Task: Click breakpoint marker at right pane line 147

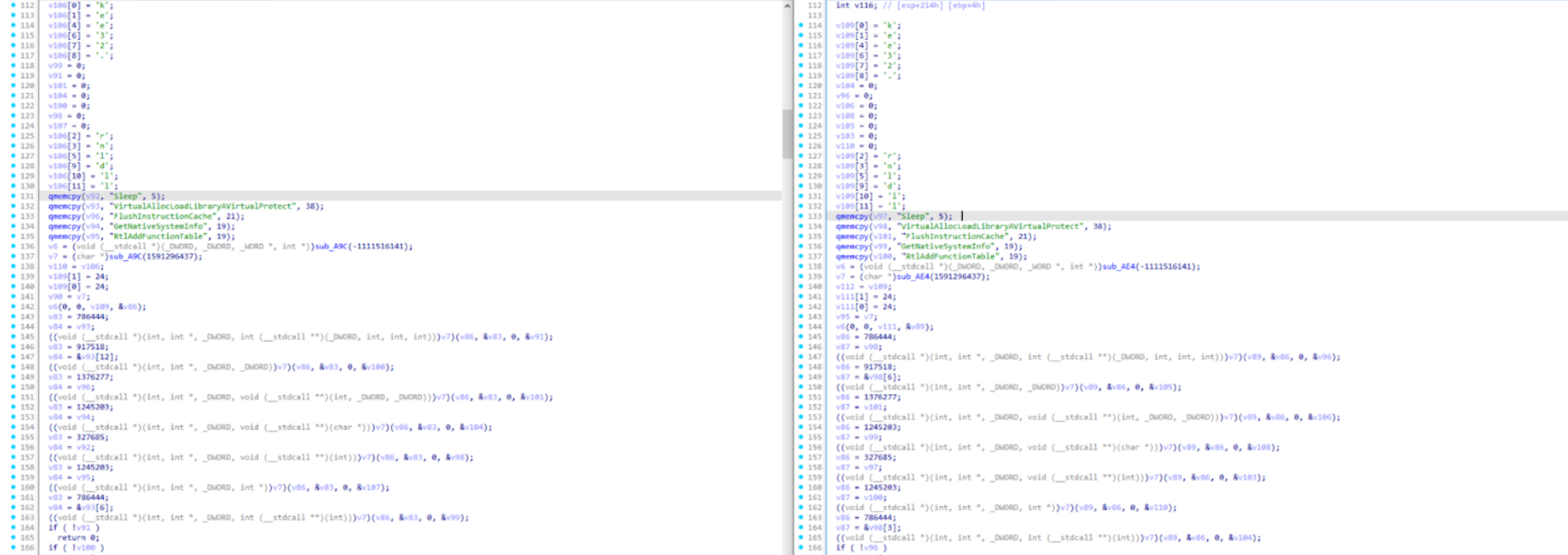Action: [x=801, y=357]
